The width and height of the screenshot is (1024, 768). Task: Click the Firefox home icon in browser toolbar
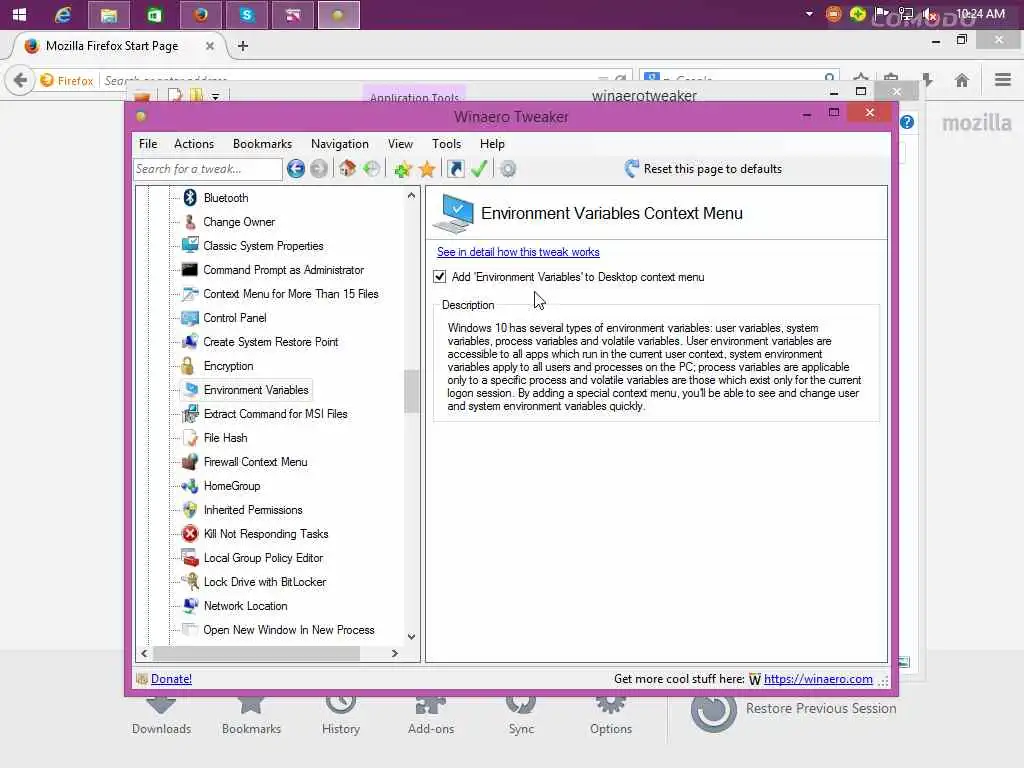(x=961, y=80)
